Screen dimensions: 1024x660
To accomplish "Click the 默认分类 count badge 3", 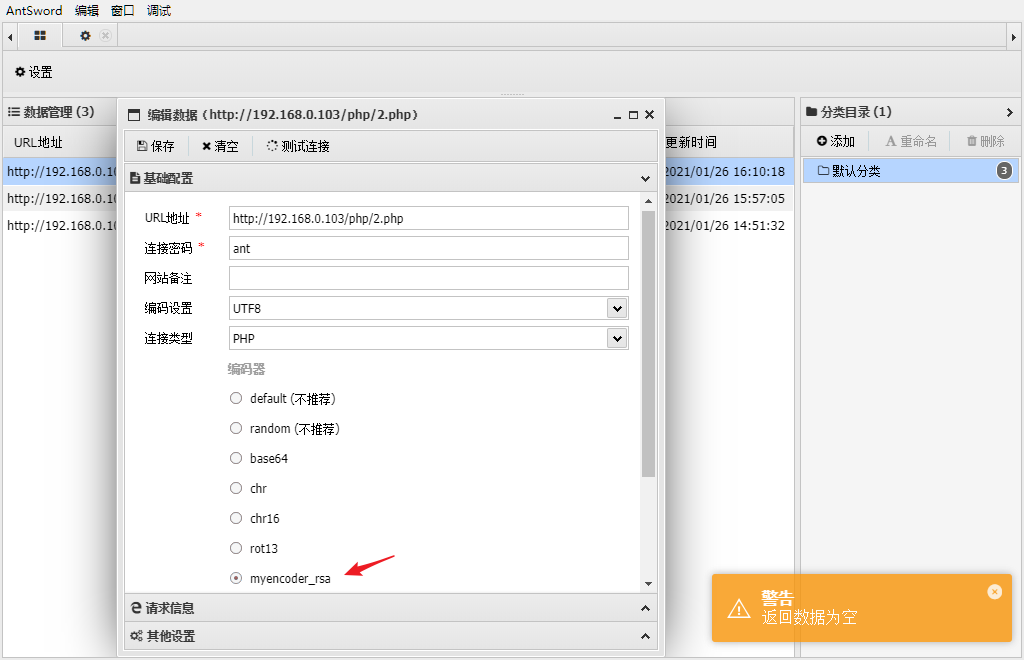I will [x=1004, y=171].
